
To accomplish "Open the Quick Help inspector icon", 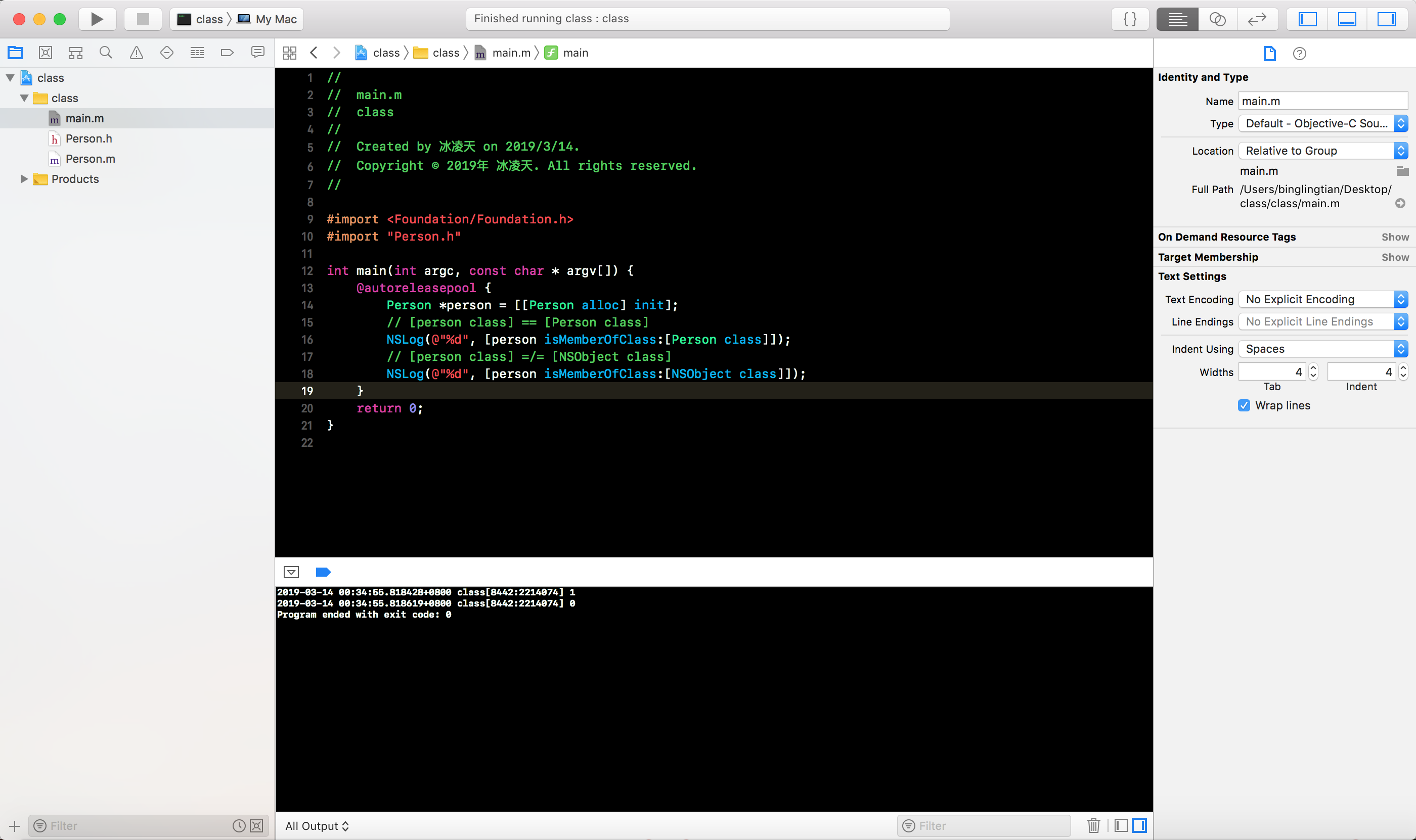I will 1299,54.
